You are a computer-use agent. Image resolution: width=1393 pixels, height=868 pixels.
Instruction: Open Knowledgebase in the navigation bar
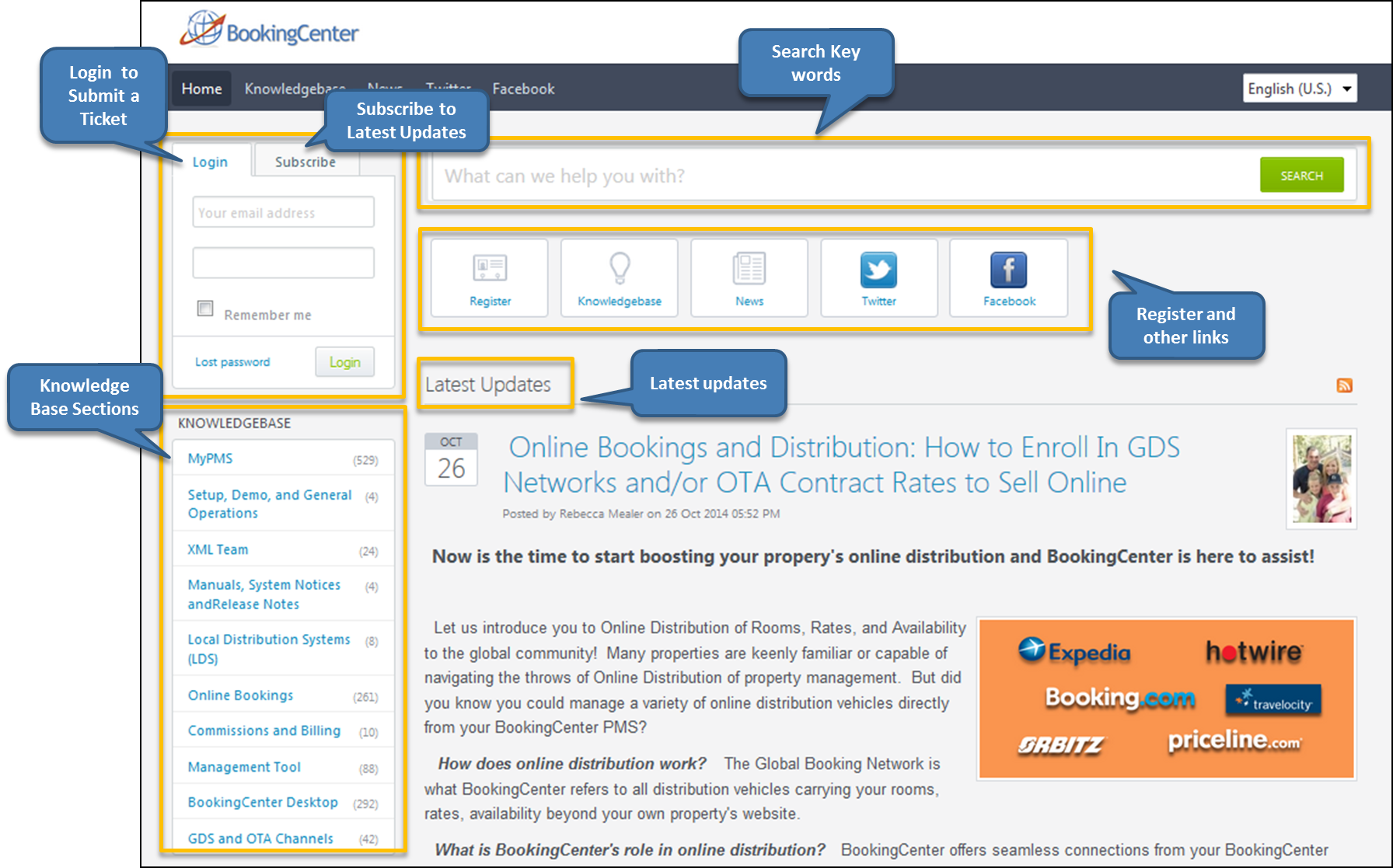pos(295,89)
